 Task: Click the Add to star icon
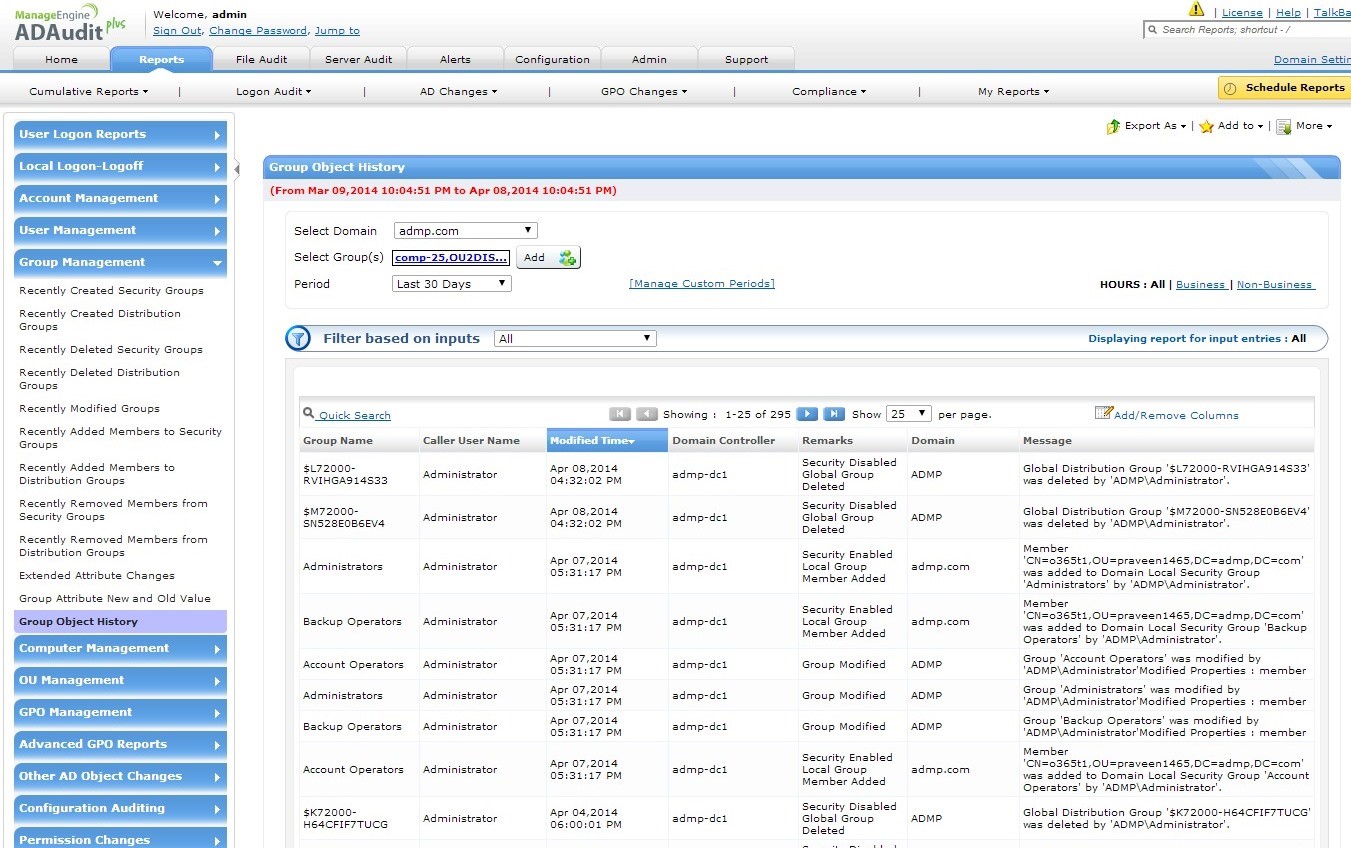coord(1207,127)
